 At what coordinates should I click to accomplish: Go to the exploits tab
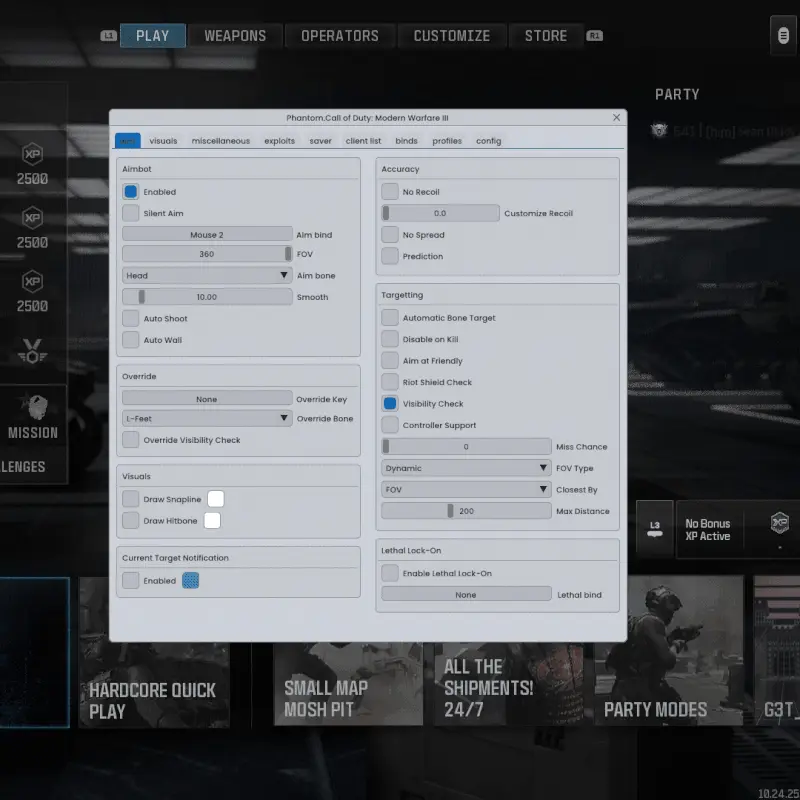pos(280,141)
